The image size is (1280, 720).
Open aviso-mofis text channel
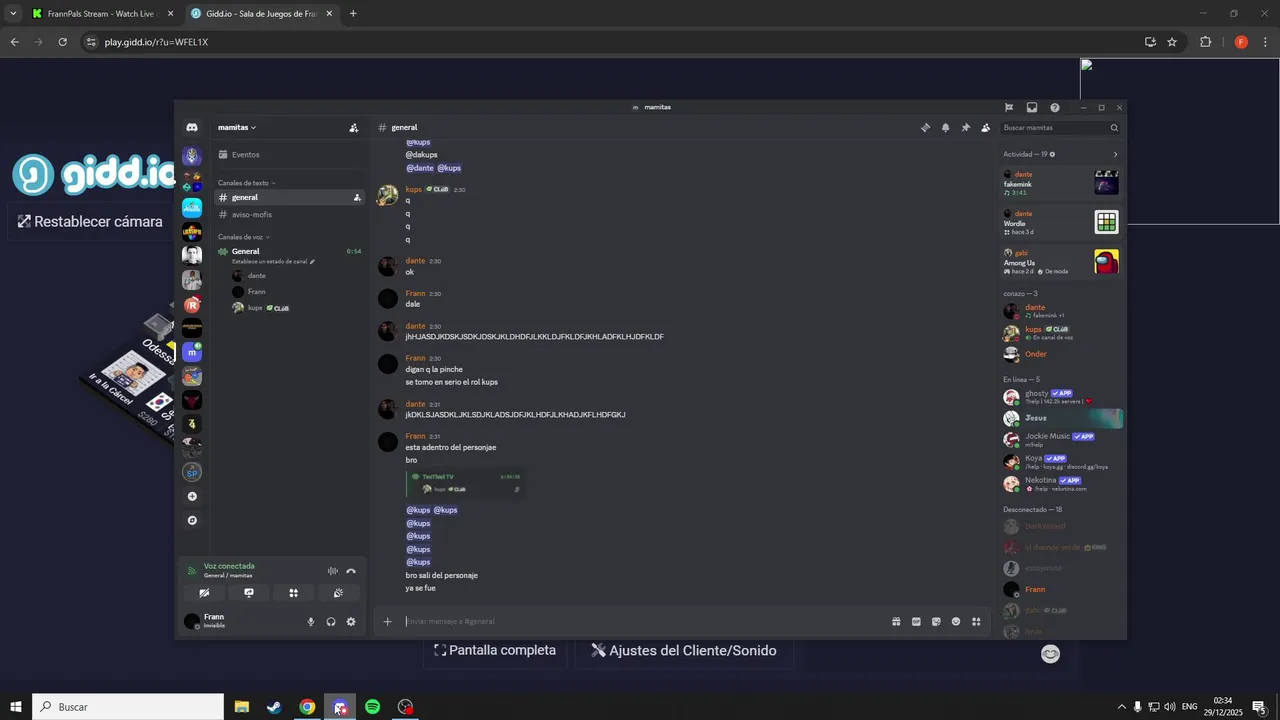[289, 215]
